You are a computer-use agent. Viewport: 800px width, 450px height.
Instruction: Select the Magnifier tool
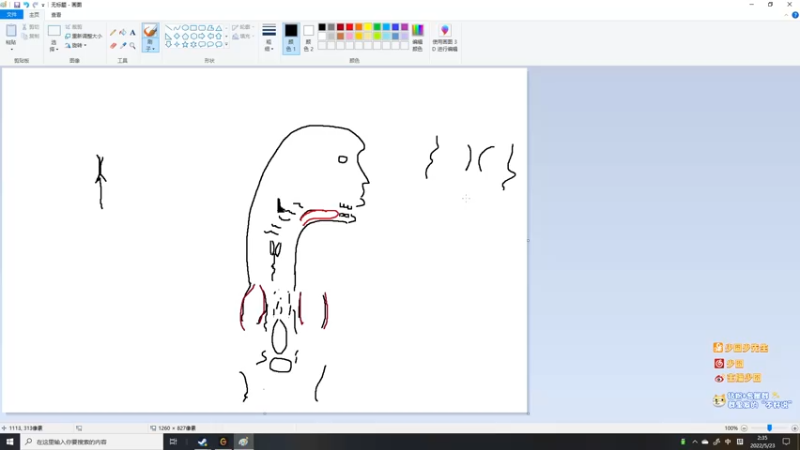[132, 45]
